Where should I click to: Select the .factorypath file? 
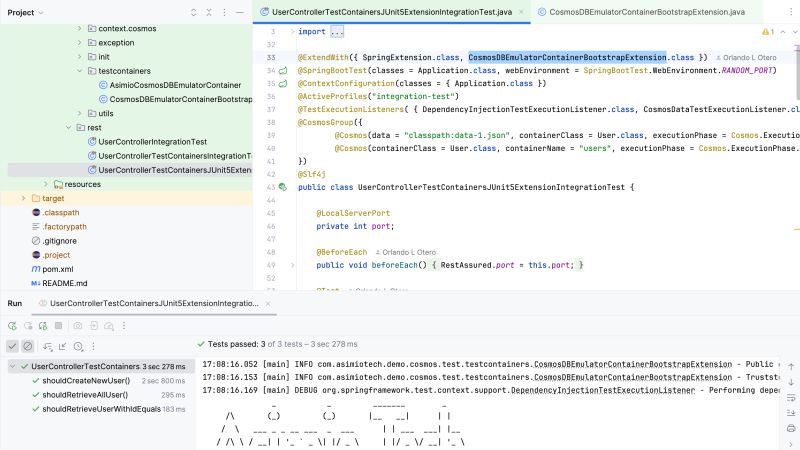(x=59, y=227)
